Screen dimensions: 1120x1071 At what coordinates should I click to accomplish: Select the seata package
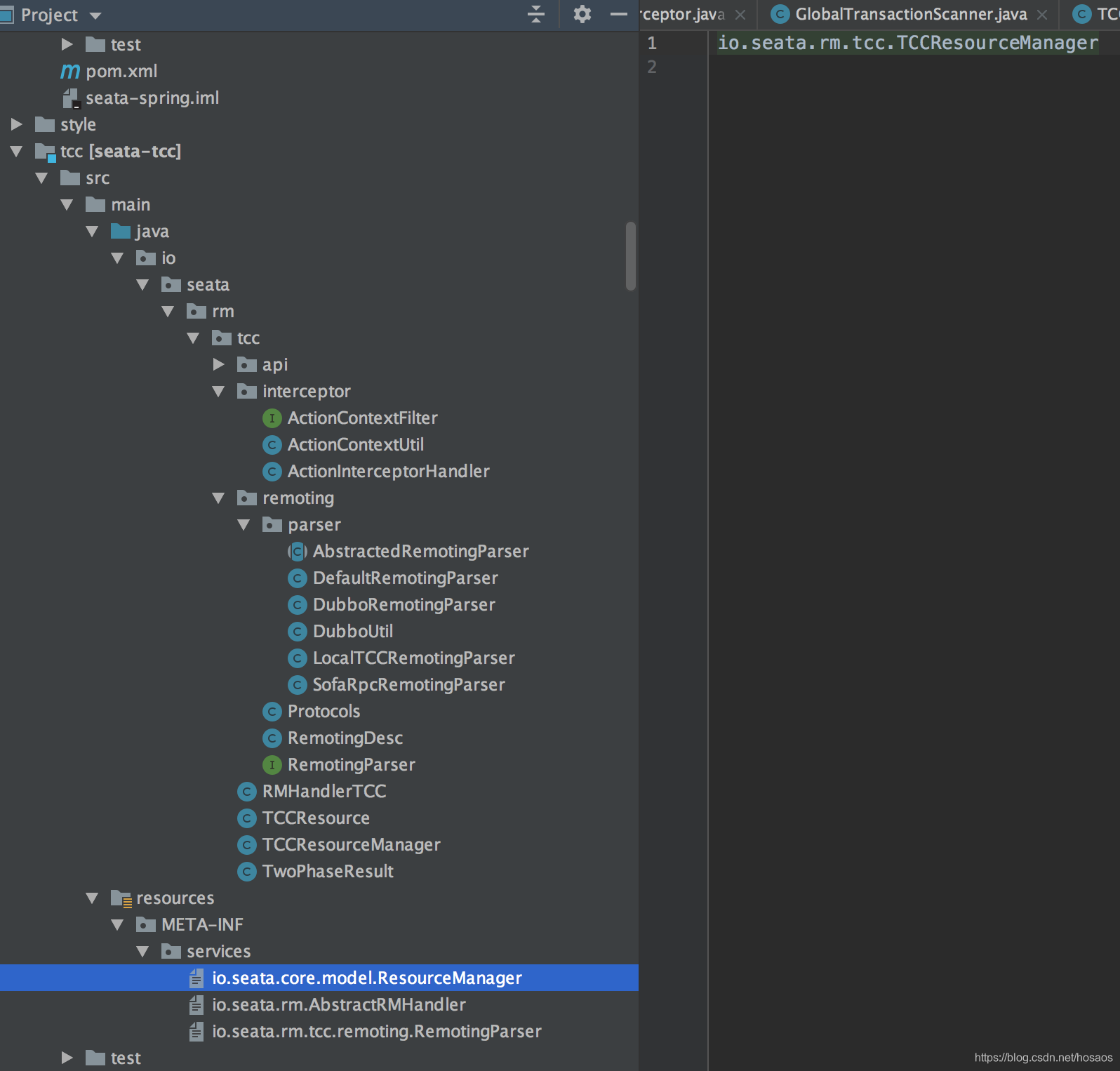coord(208,284)
